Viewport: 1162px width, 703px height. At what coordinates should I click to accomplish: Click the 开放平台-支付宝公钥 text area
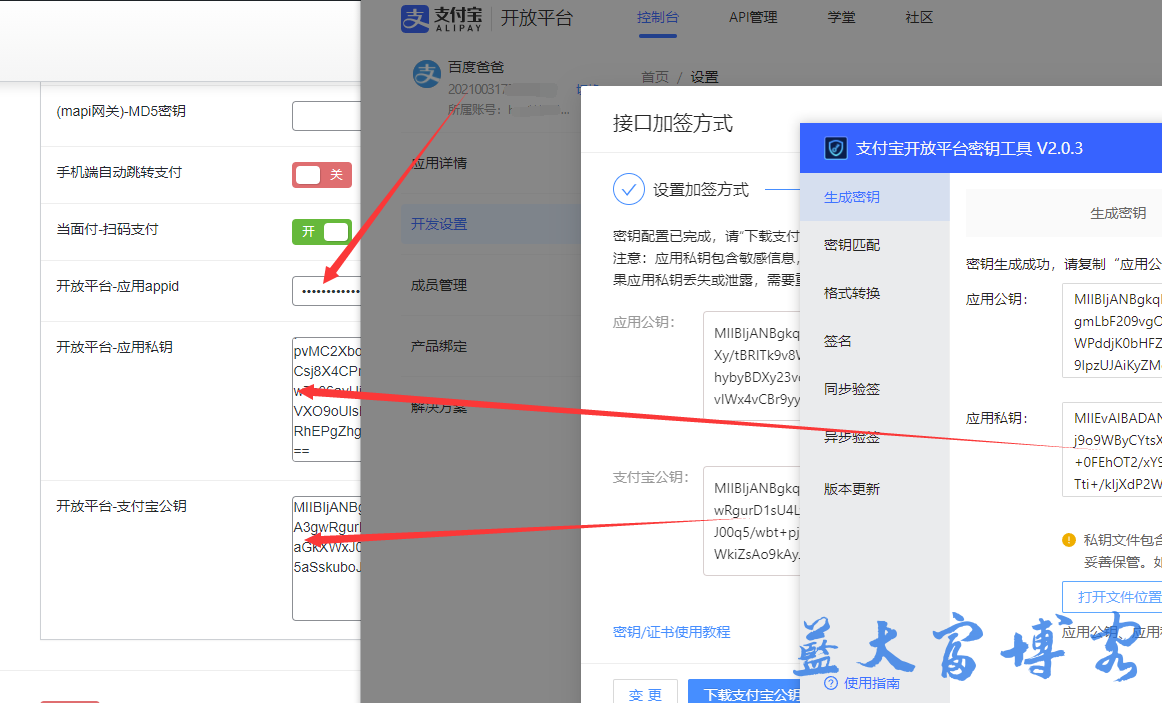tap(326, 558)
